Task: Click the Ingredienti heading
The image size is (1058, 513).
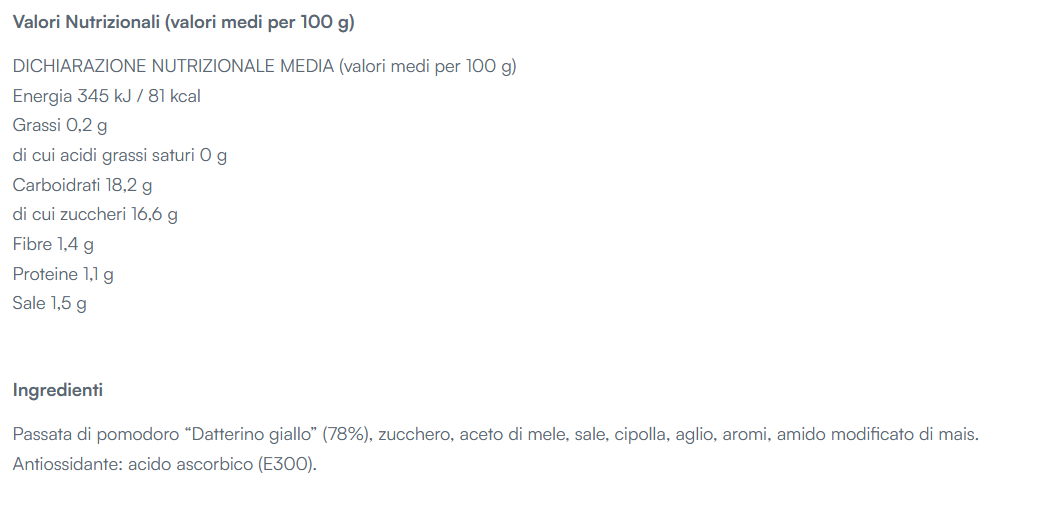Action: [x=58, y=390]
